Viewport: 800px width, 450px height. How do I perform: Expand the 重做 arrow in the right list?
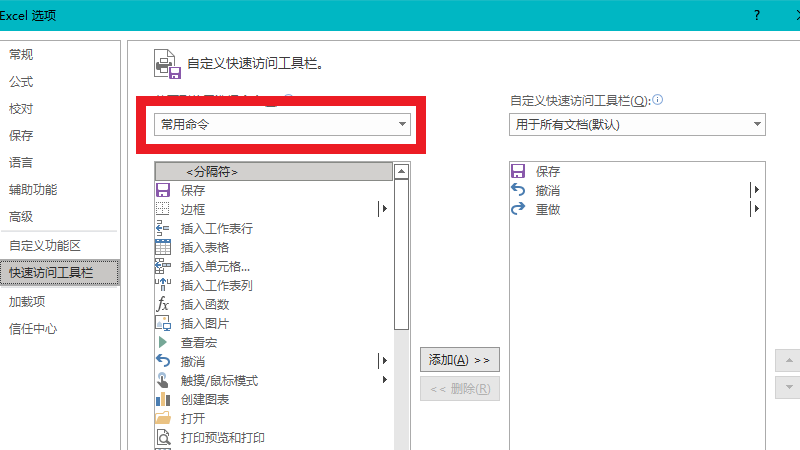756,209
